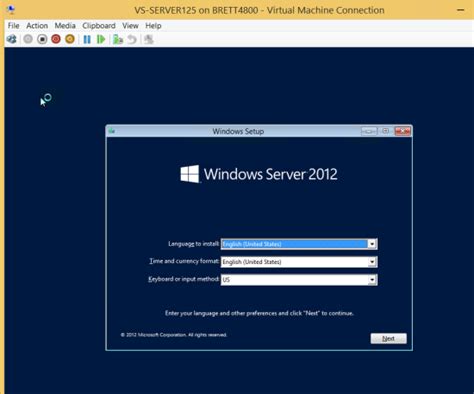
Task: Open the Action menu
Action: coord(37,26)
